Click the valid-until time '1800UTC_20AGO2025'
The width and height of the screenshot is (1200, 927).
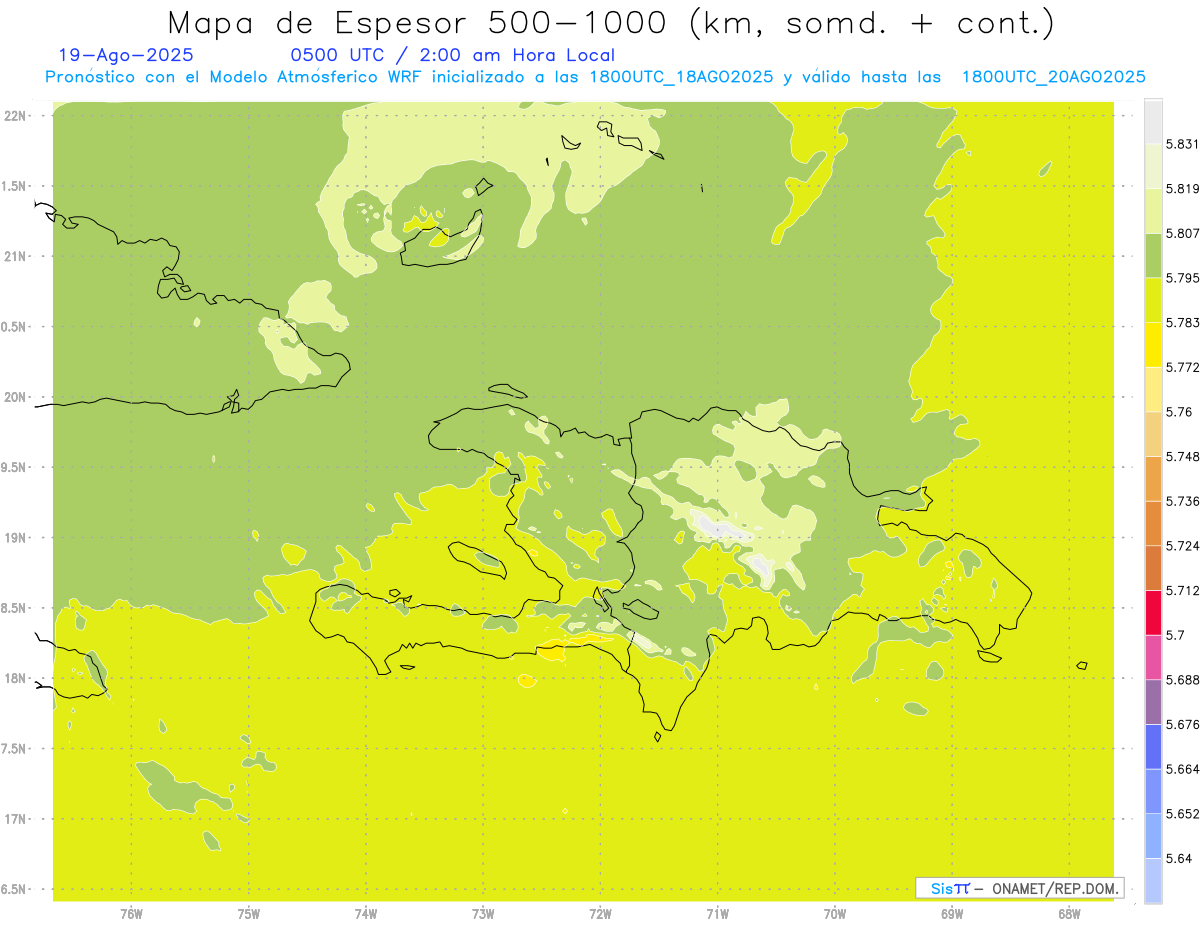tap(1053, 77)
